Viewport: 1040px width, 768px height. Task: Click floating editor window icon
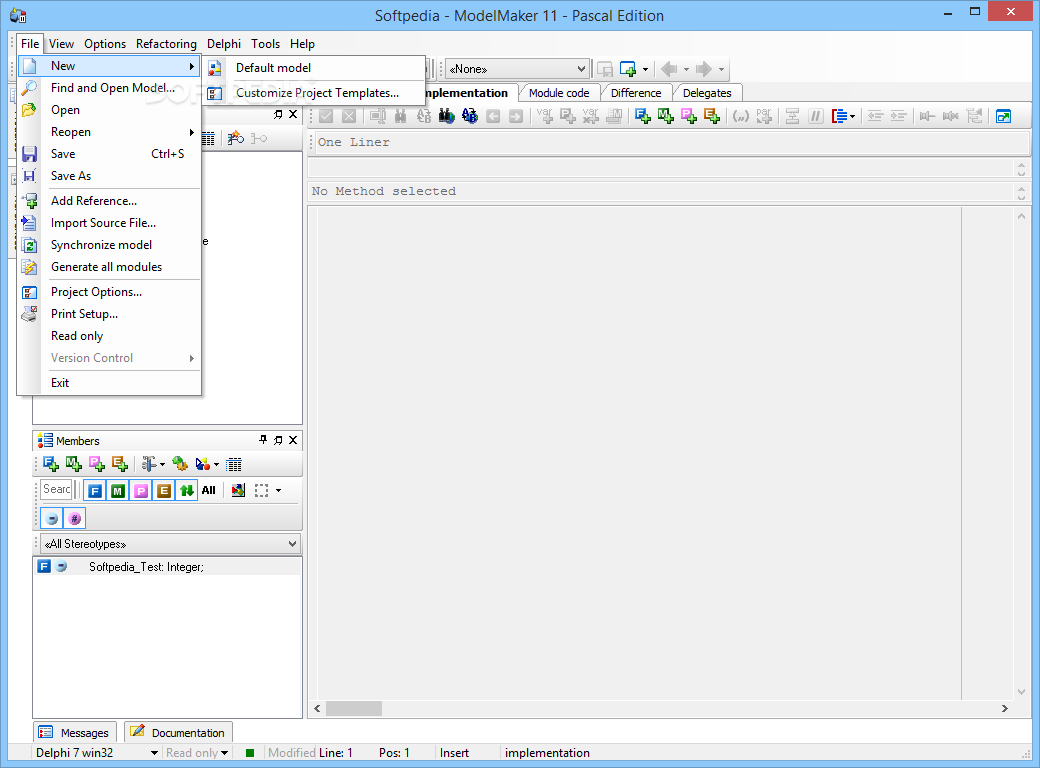tap(1004, 116)
